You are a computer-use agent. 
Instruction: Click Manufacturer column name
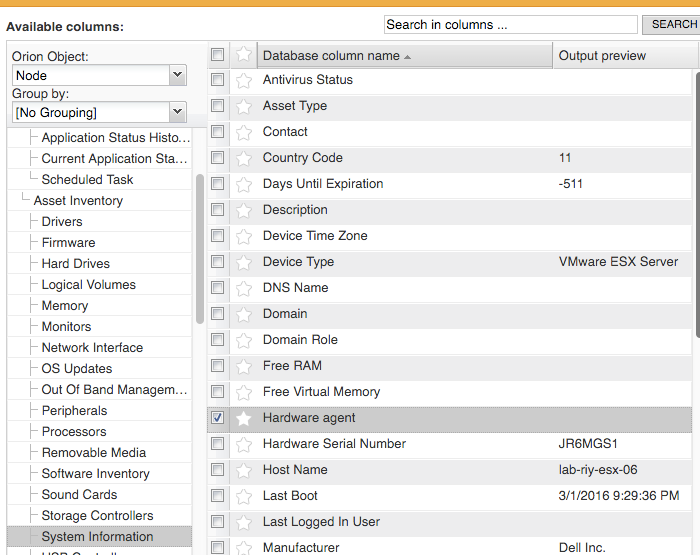tap(301, 547)
